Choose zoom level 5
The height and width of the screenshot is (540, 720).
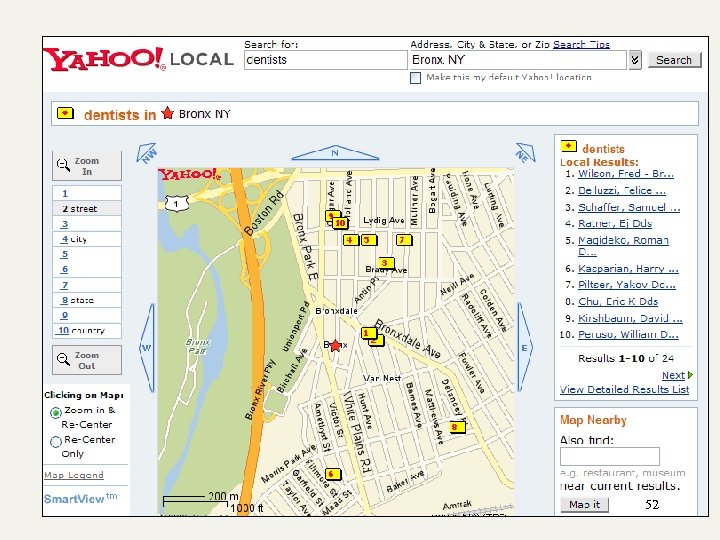(87, 254)
